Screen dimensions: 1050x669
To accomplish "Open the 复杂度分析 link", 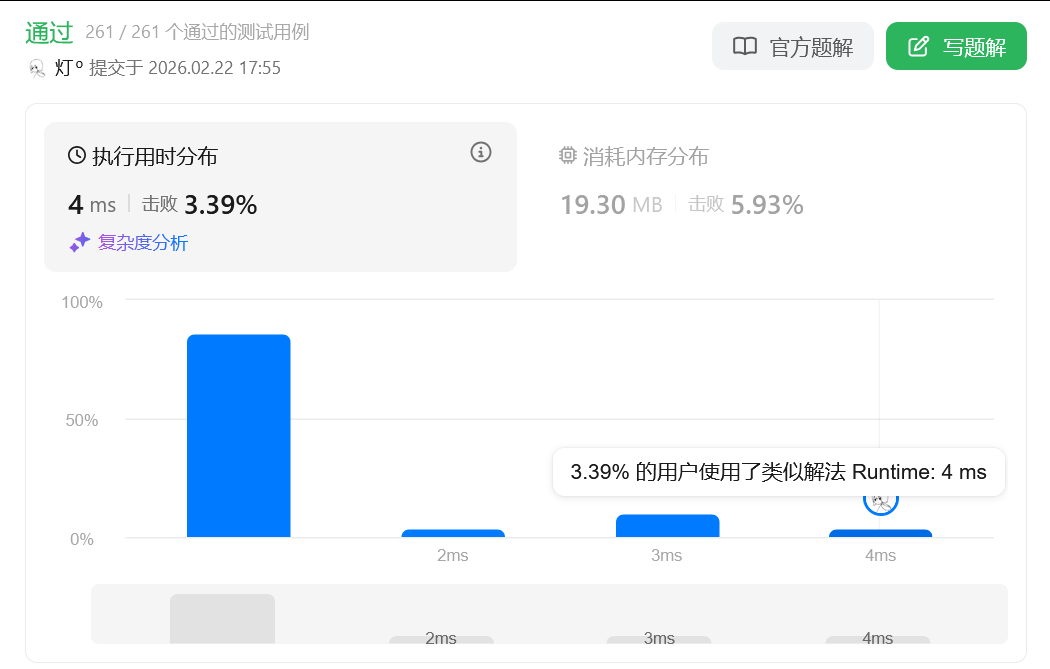I will click(142, 242).
